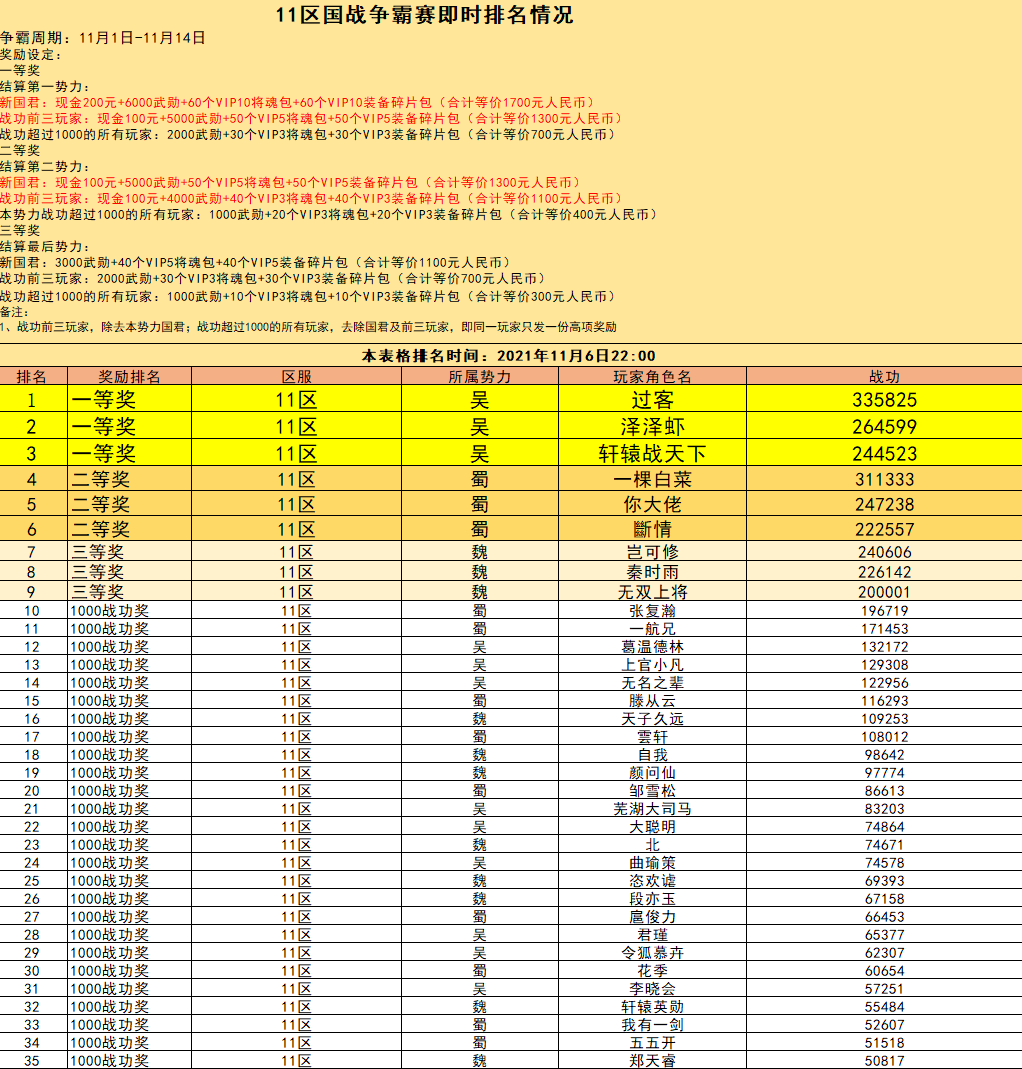Viewport: 1022px width, 1069px height.
Task: Select the 奖励排名 column header
Action: 129,377
